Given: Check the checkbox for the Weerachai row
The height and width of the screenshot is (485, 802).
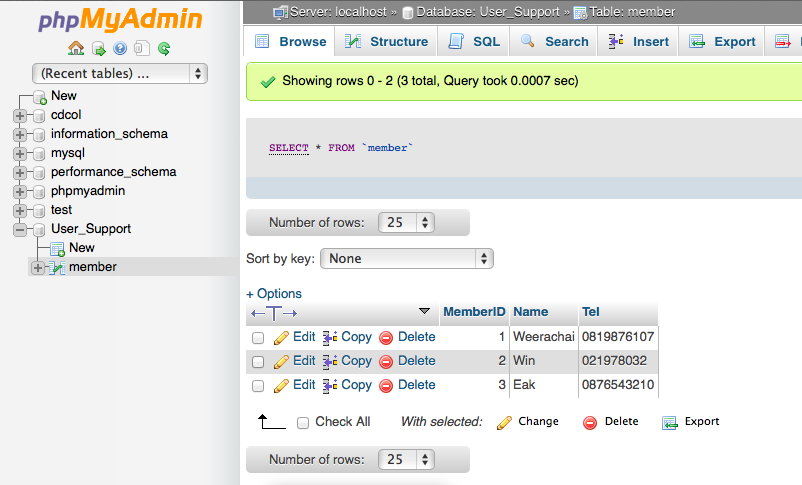Looking at the screenshot, I should (x=258, y=338).
